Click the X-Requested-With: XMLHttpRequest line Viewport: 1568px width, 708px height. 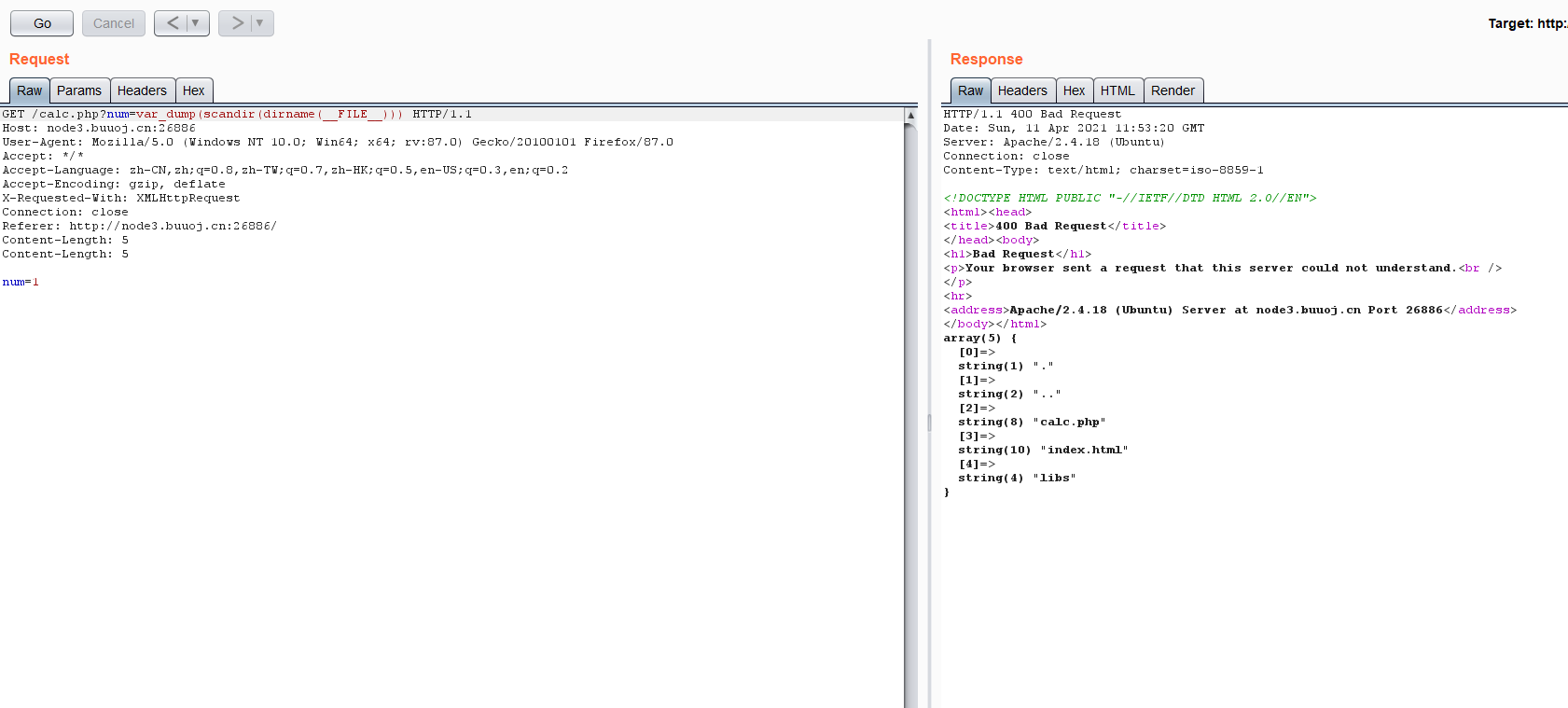pos(121,198)
